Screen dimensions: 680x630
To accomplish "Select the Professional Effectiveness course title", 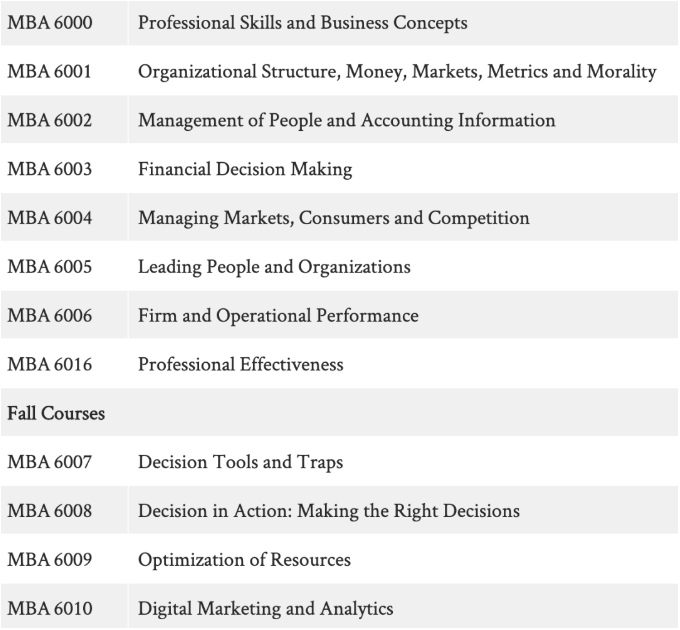I will click(240, 364).
